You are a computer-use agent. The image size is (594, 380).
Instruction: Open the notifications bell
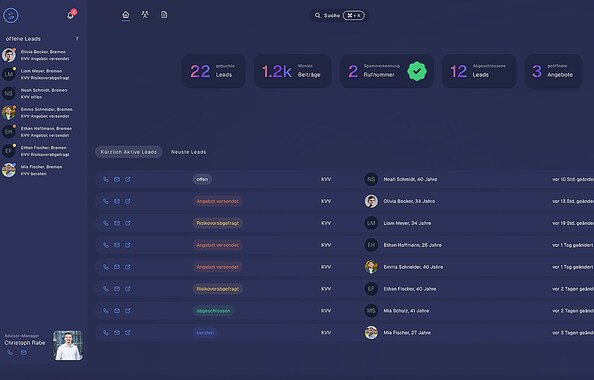coord(71,15)
